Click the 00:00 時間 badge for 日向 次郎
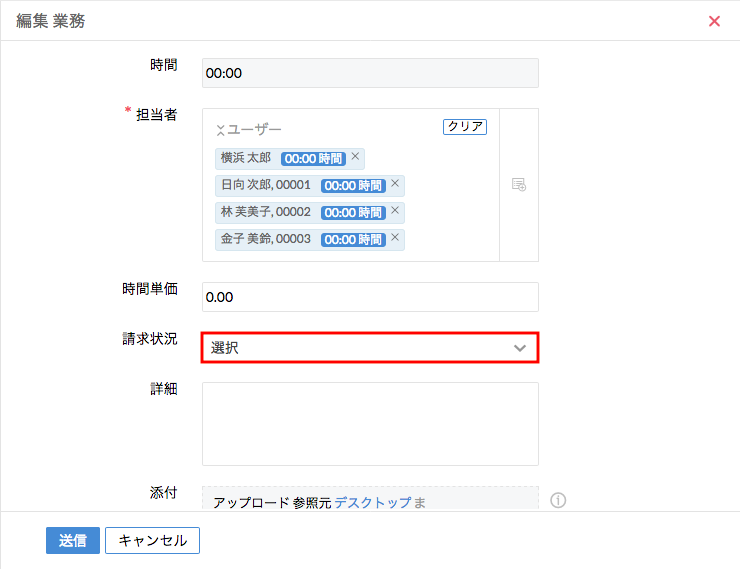The width and height of the screenshot is (740, 569). coord(353,185)
